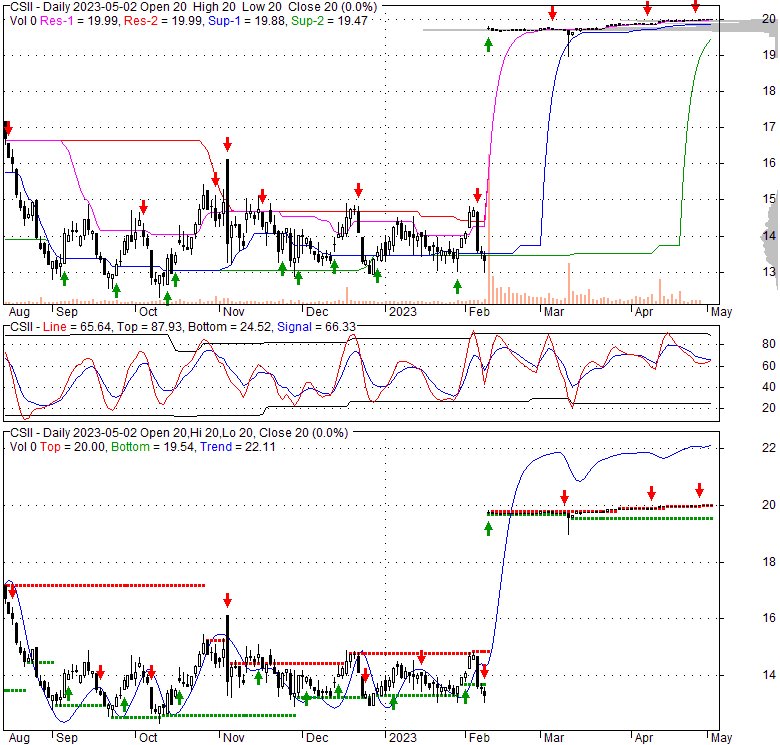Click the Signal = 66.33 oscillator label
The width and height of the screenshot is (780, 745).
pyautogui.click(x=316, y=327)
